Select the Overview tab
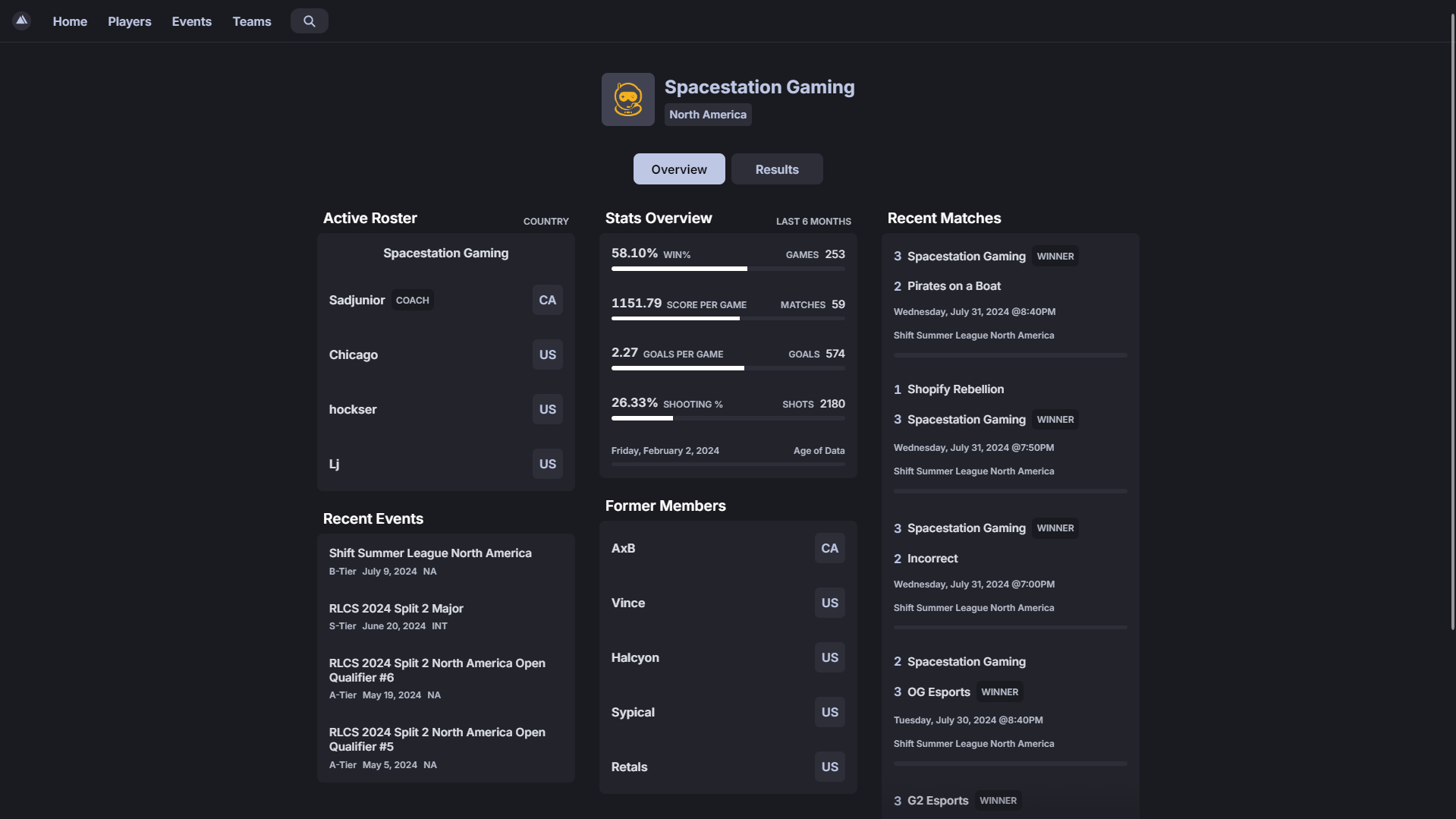The image size is (1456, 819). coord(678,169)
